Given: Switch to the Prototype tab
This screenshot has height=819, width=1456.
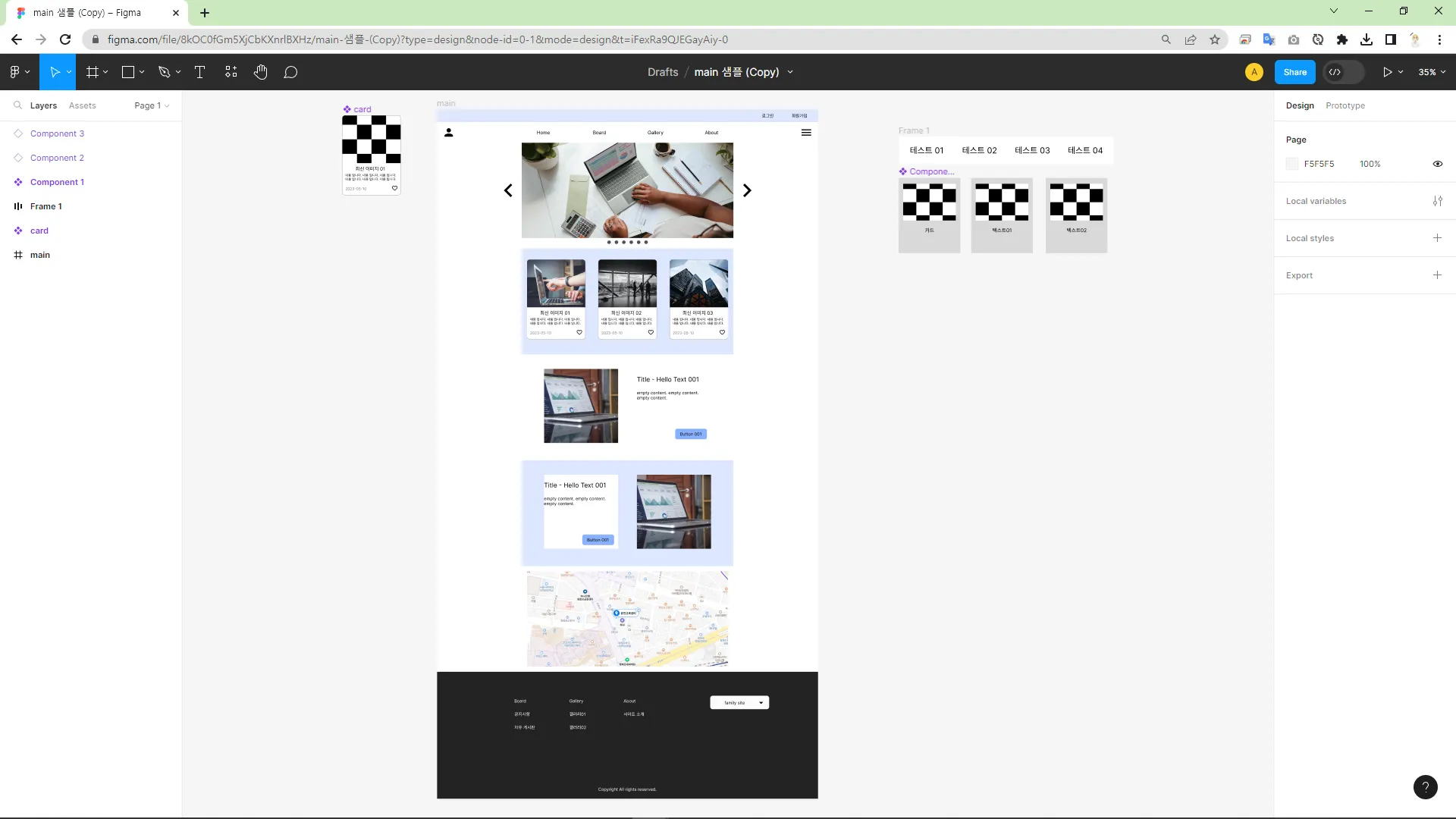Looking at the screenshot, I should click(x=1345, y=105).
